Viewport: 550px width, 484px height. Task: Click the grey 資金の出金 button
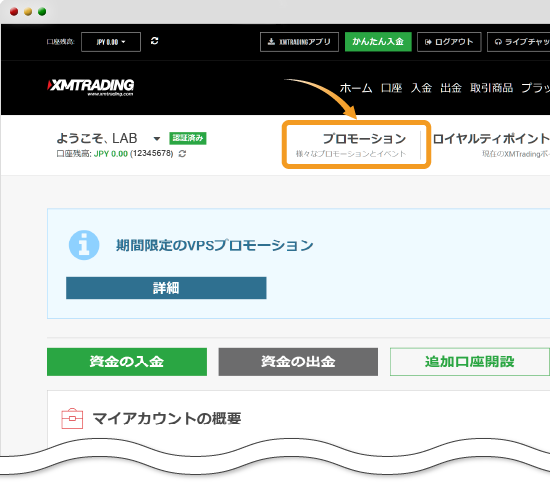298,362
